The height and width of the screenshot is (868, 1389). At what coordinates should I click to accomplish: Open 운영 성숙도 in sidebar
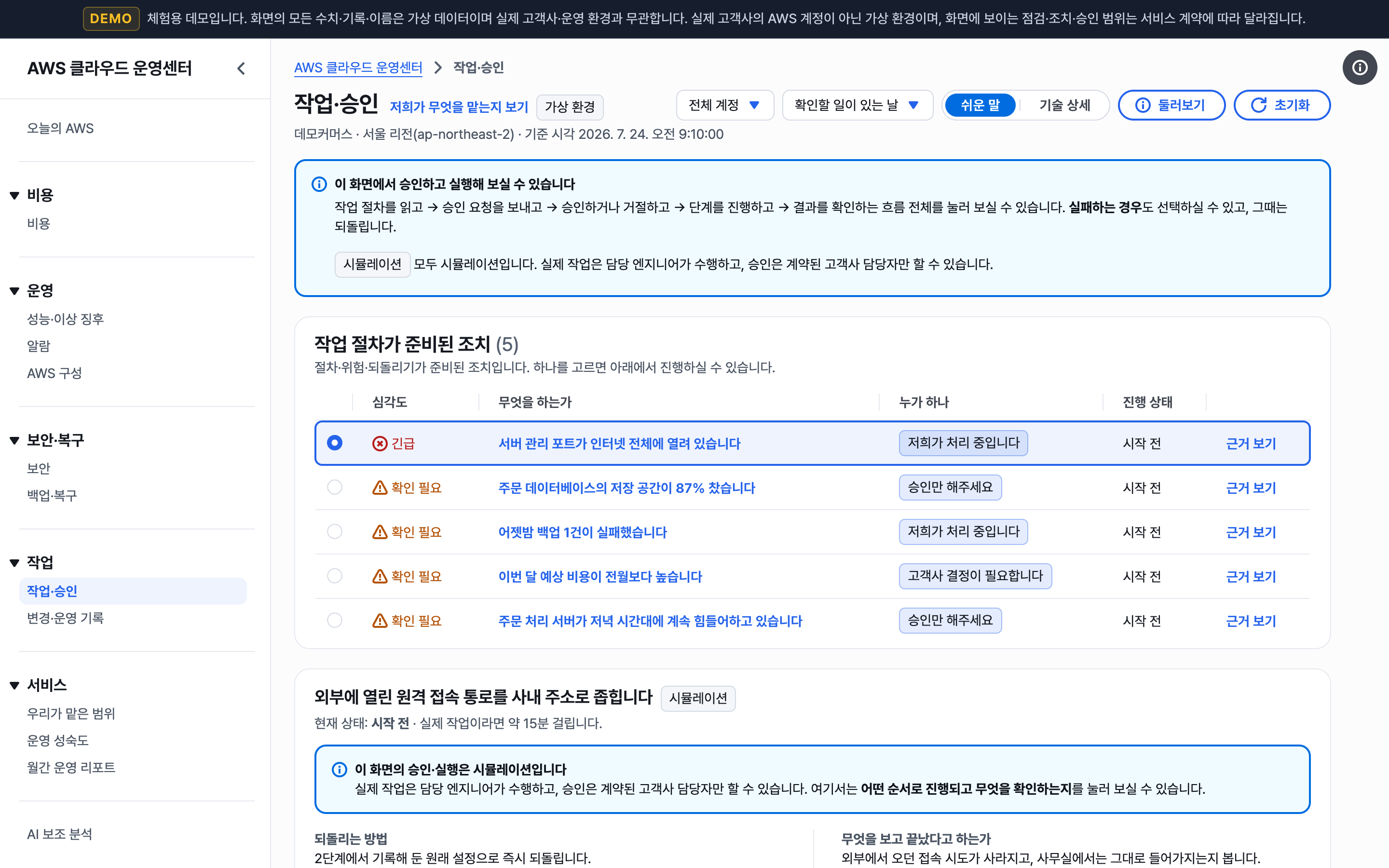[x=58, y=740]
